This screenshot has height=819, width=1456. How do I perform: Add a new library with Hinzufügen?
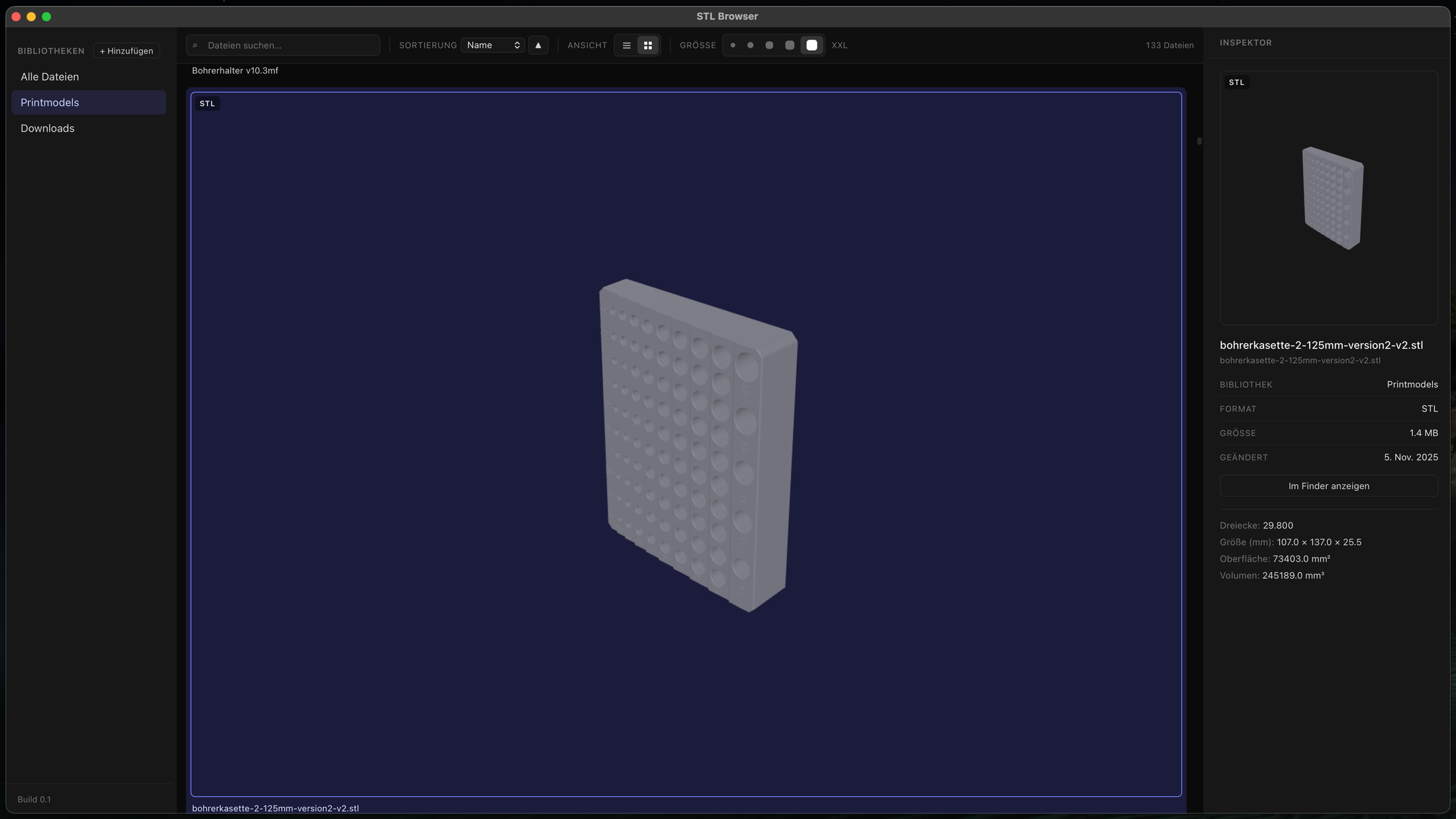point(126,51)
